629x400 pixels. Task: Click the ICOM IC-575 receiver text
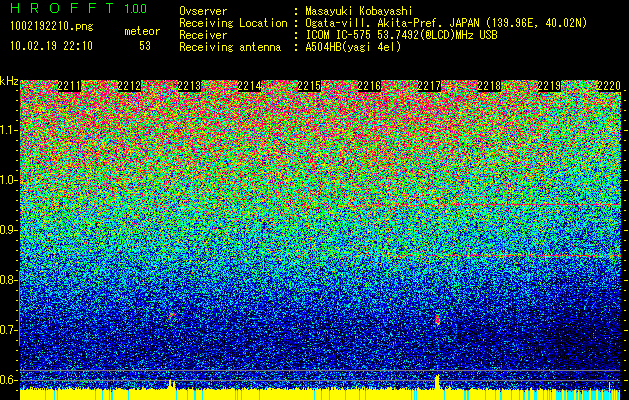(x=401, y=35)
